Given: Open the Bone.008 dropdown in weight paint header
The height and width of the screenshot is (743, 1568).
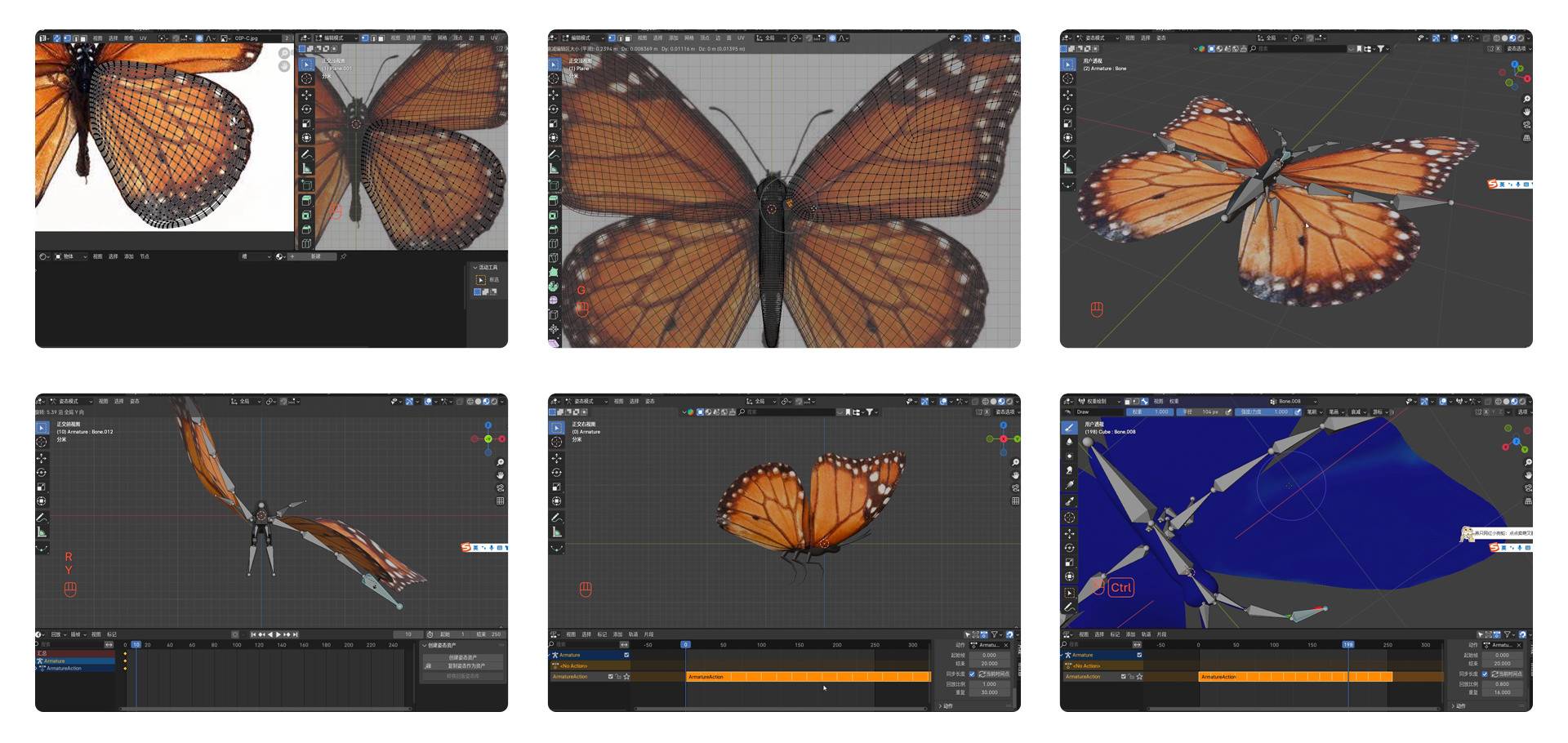Looking at the screenshot, I should point(1294,402).
